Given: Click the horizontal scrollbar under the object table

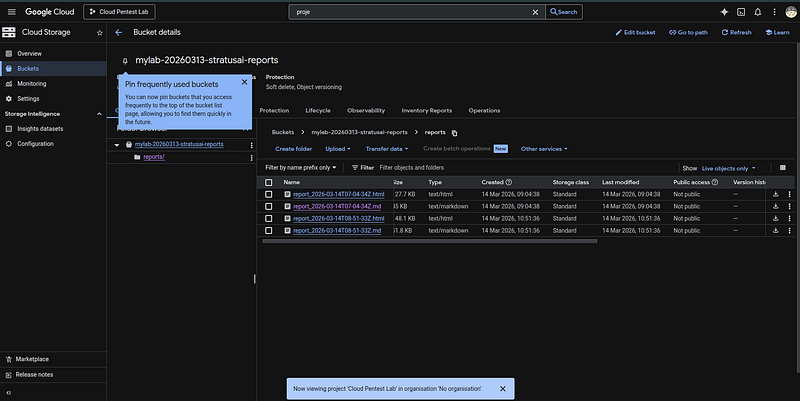Looking at the screenshot, I should point(430,241).
